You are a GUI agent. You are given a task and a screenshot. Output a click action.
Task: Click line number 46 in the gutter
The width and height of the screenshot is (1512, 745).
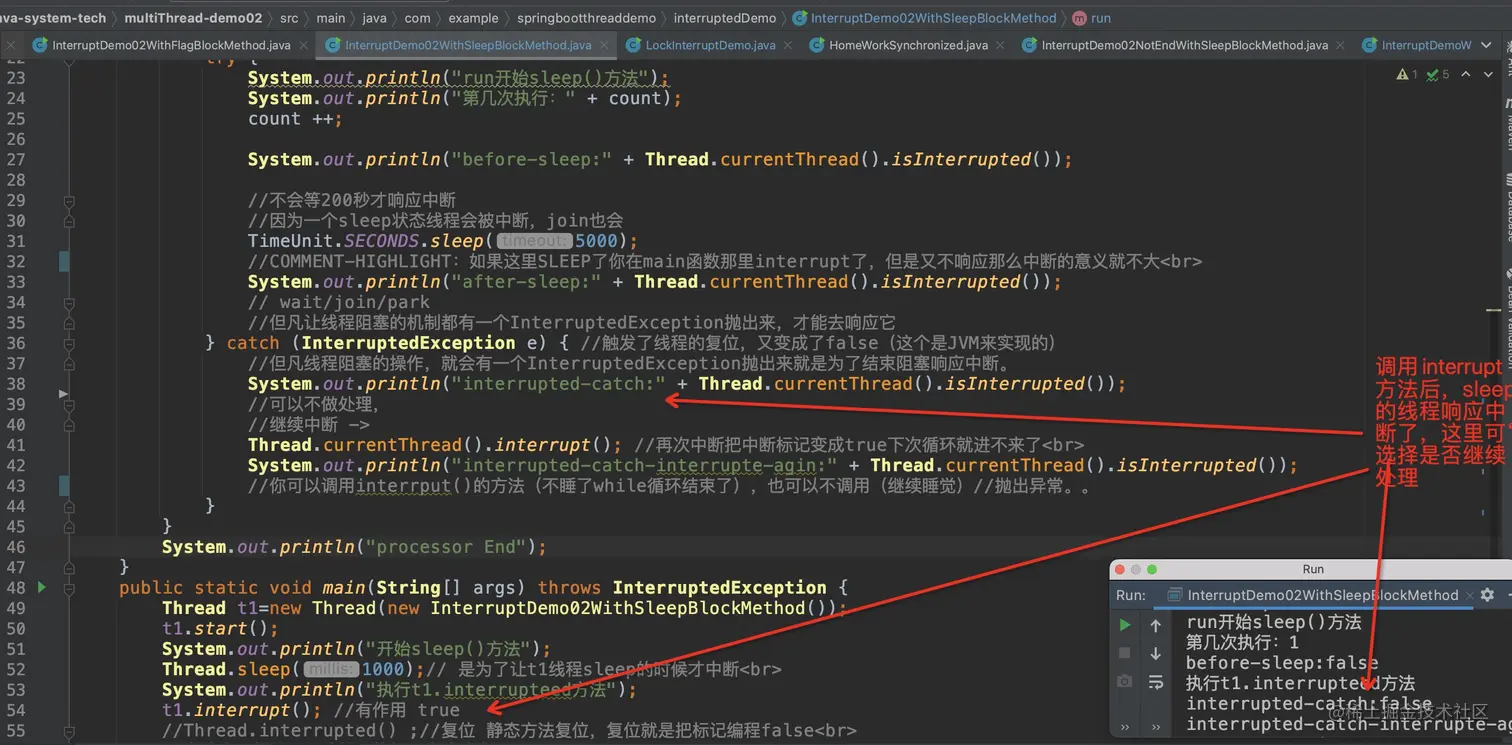pyautogui.click(x=16, y=547)
